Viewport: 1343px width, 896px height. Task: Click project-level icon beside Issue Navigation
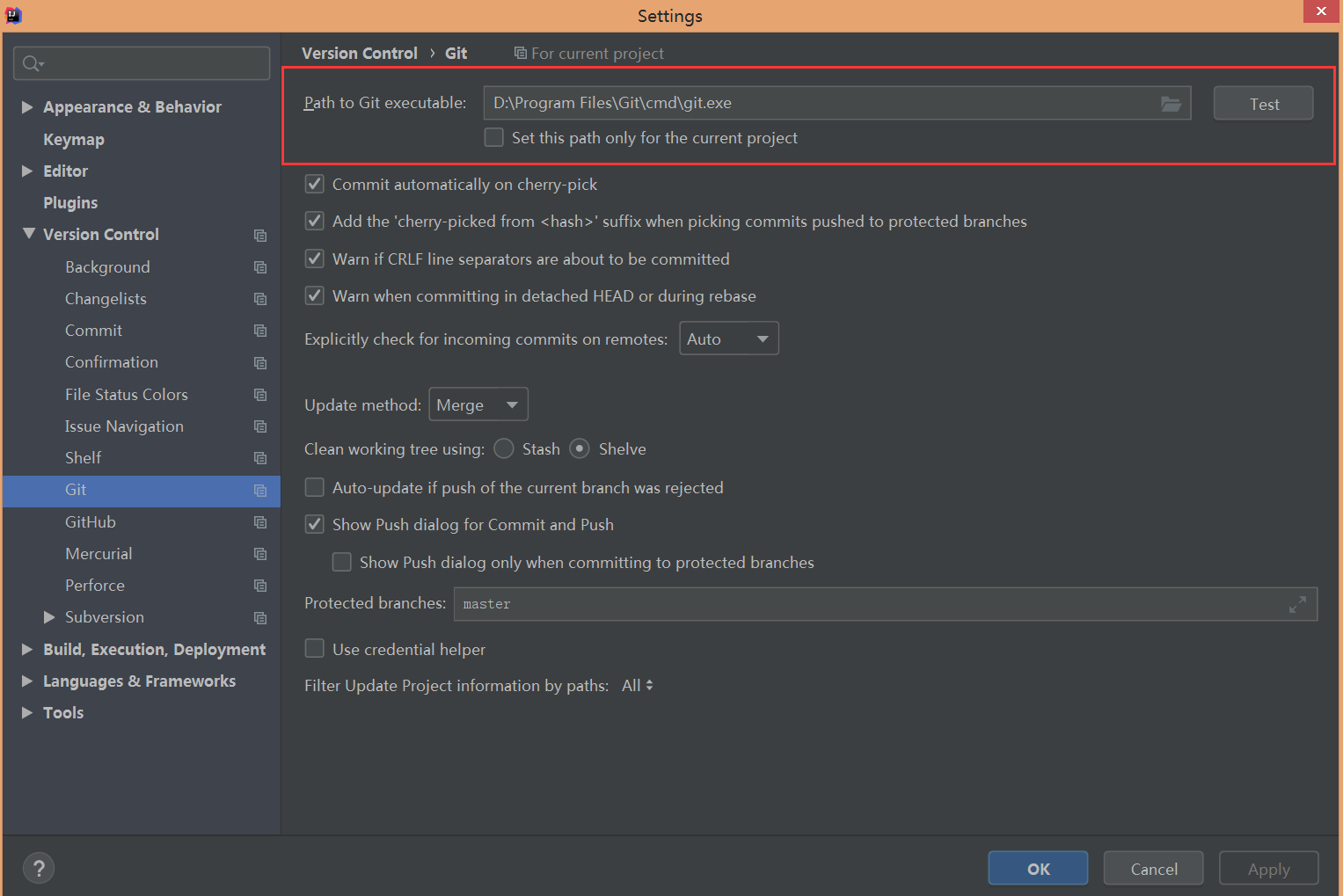click(260, 426)
